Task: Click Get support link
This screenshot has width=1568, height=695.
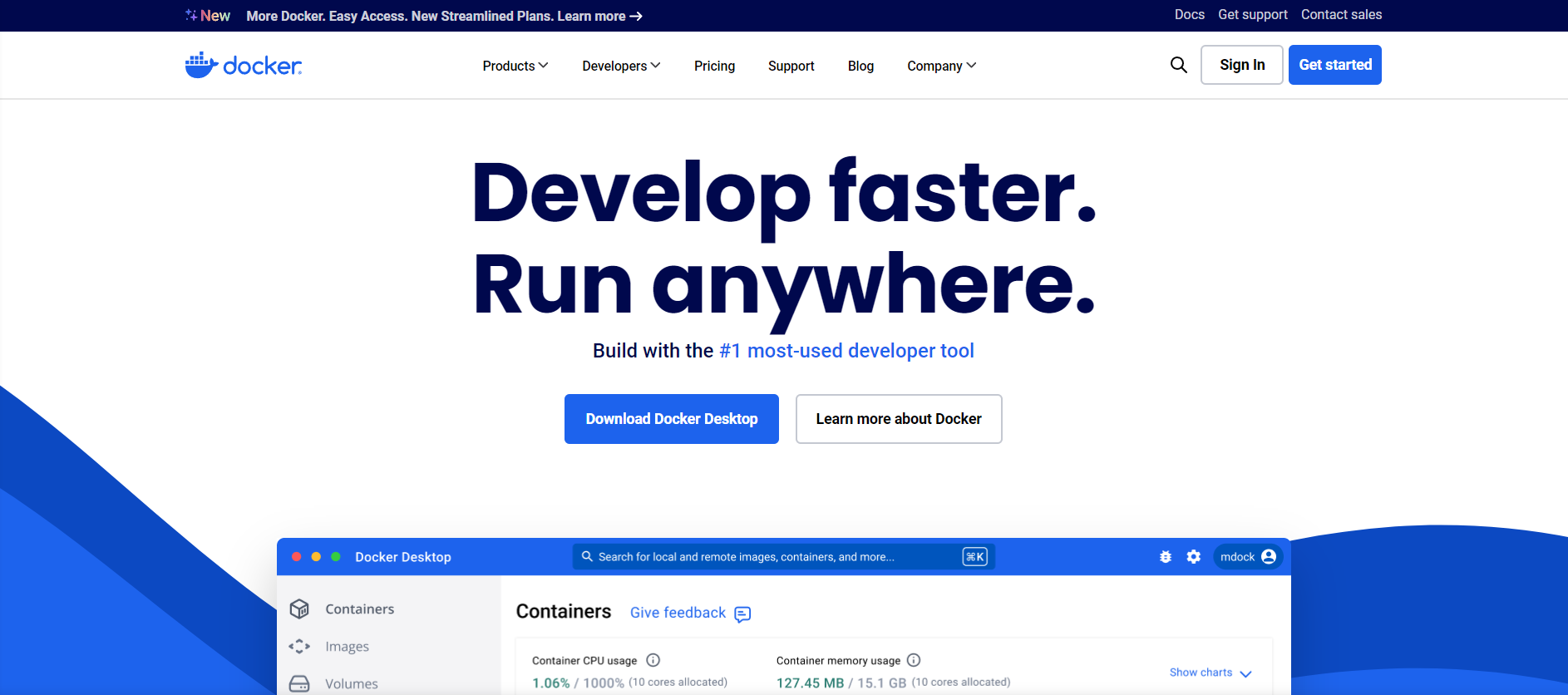Action: (x=1252, y=15)
